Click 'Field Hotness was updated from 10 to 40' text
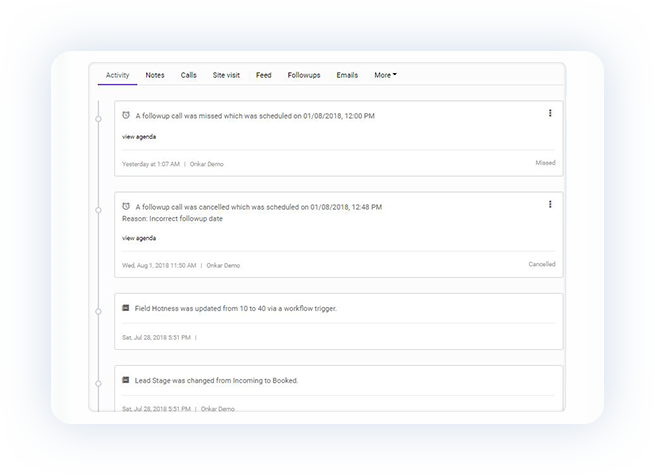The width and height of the screenshot is (655, 475). coord(236,309)
